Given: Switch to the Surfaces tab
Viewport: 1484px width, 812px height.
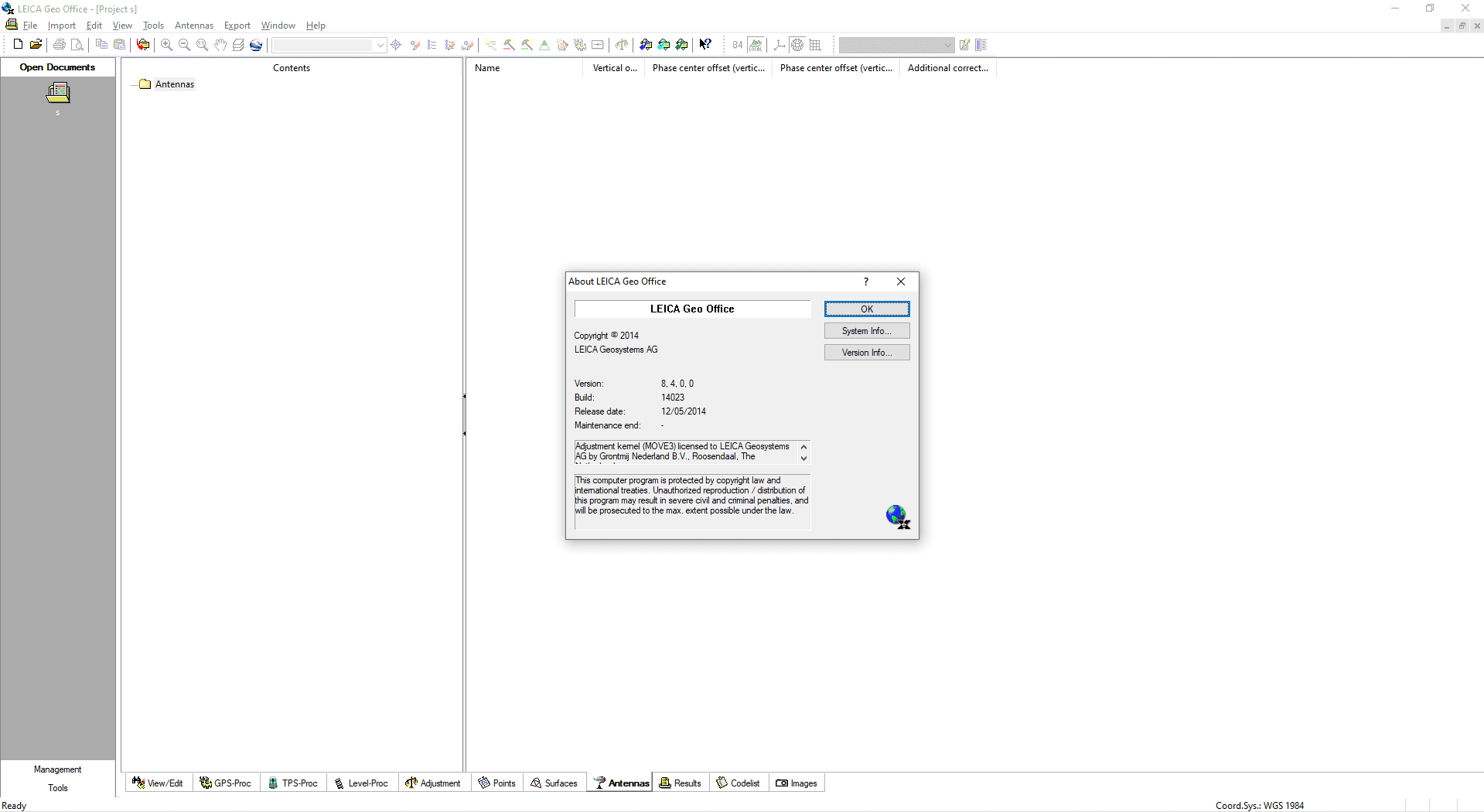Looking at the screenshot, I should (x=554, y=783).
